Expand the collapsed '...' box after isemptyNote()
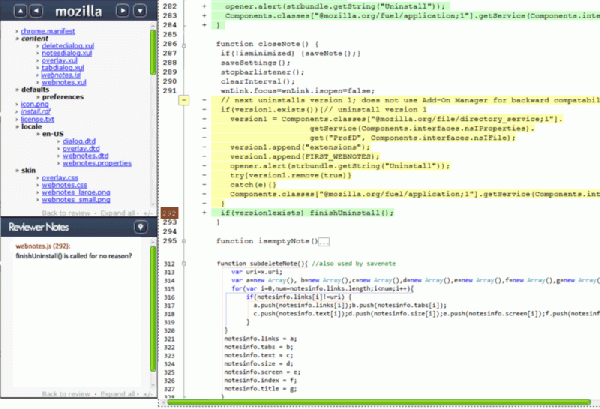The image size is (600, 409). [324, 241]
